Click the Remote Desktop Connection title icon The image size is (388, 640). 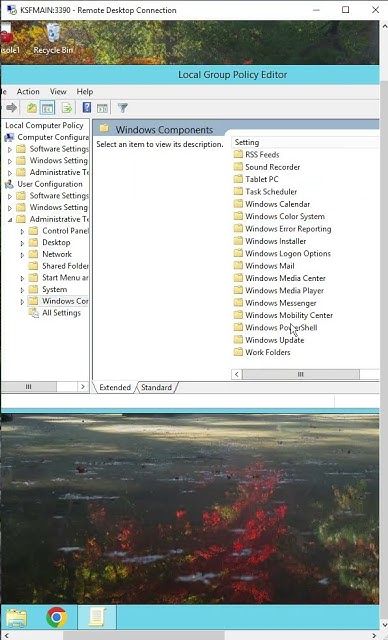tap(11, 10)
